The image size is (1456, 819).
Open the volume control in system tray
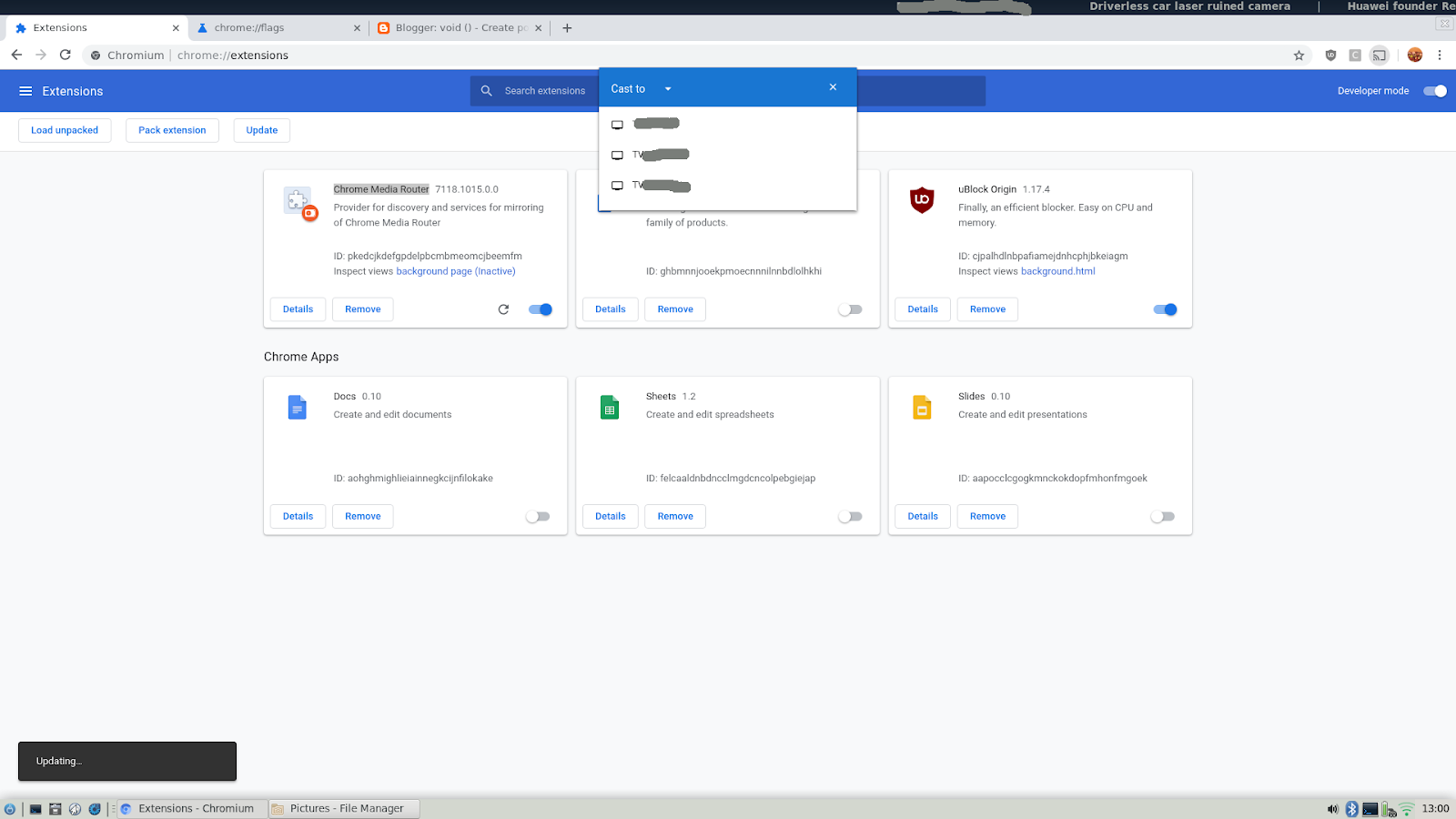coord(1333,809)
